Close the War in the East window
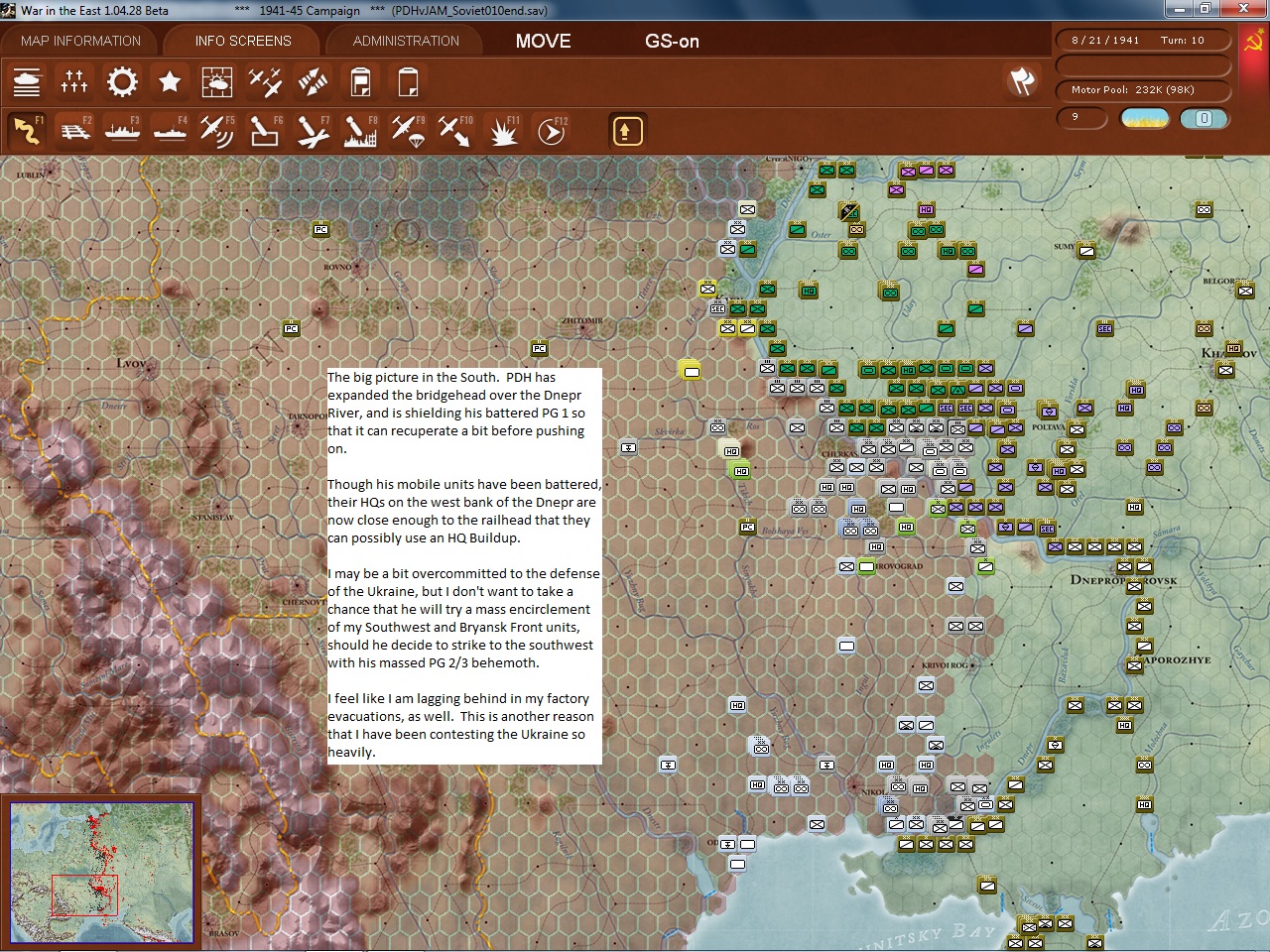This screenshot has width=1270, height=952. coord(1244,9)
